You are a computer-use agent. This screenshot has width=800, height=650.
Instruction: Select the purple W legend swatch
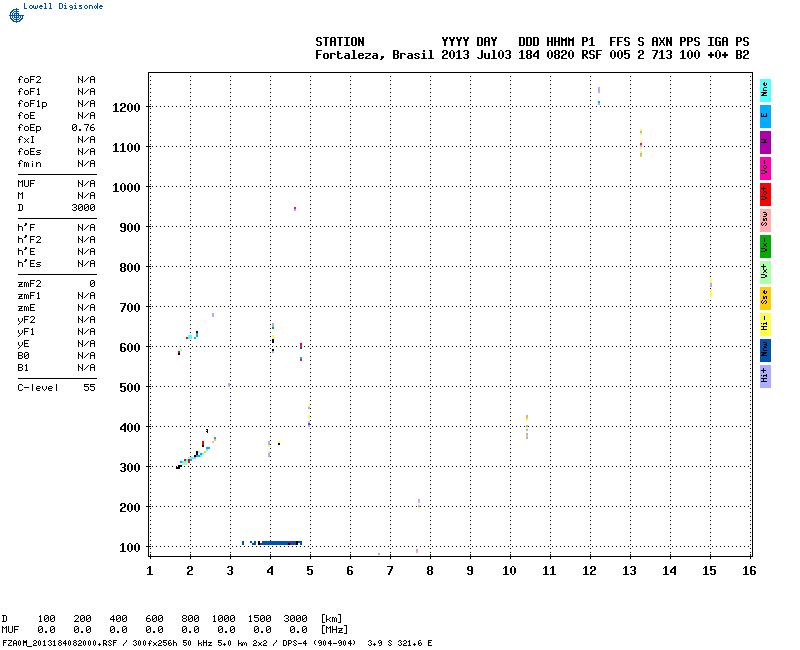click(765, 142)
